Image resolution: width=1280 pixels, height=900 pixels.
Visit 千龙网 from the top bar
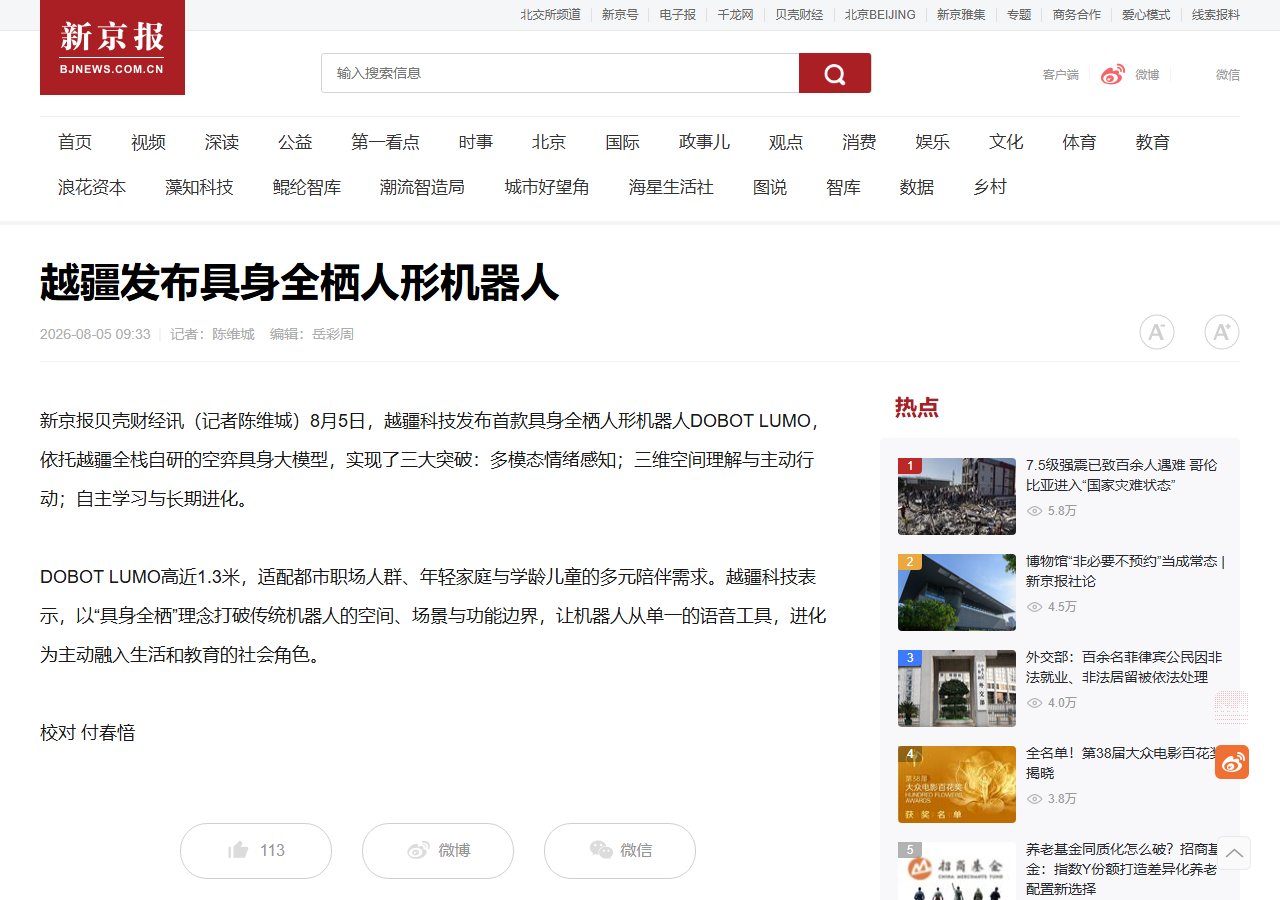(735, 15)
